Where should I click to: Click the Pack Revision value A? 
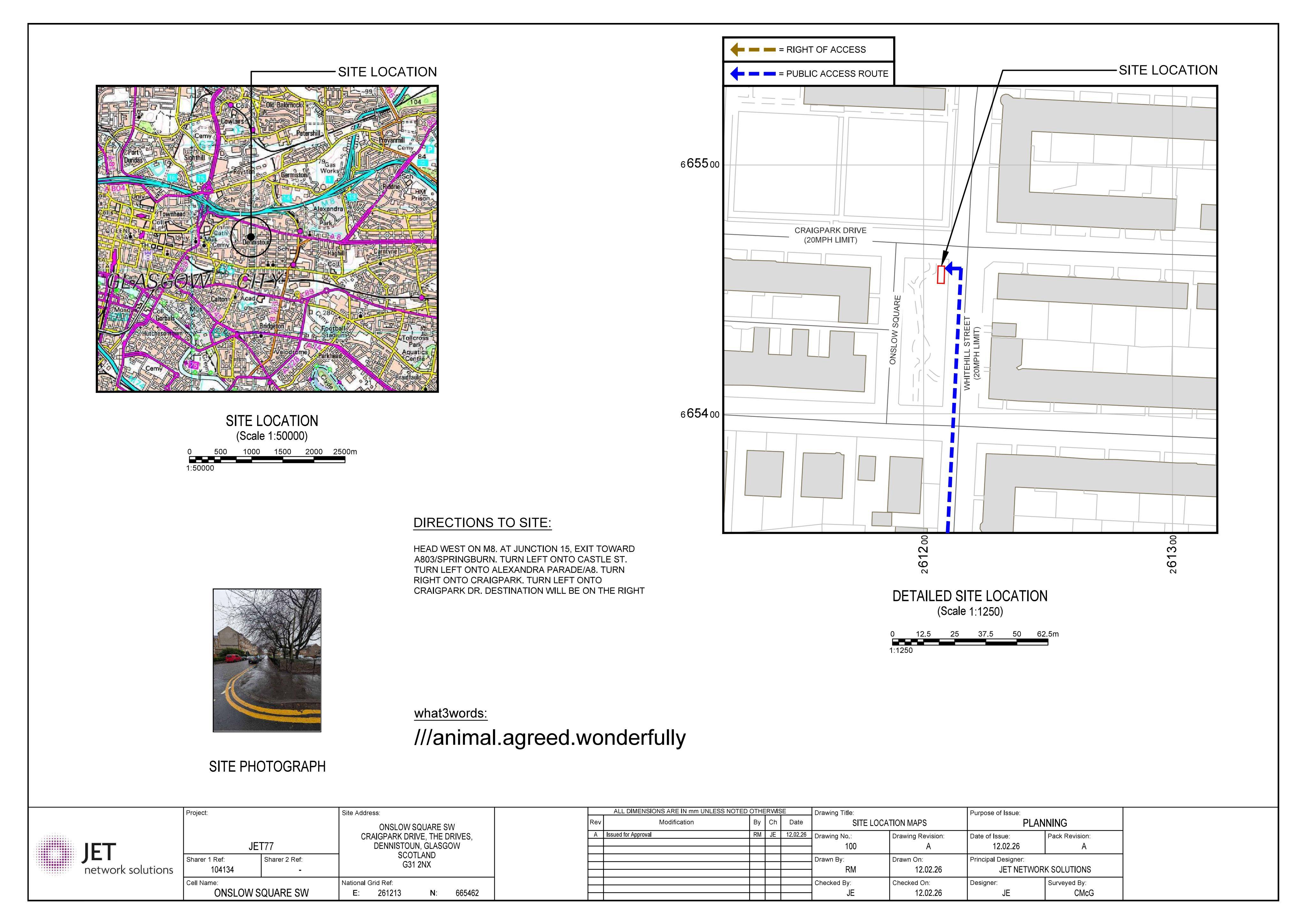[1084, 846]
